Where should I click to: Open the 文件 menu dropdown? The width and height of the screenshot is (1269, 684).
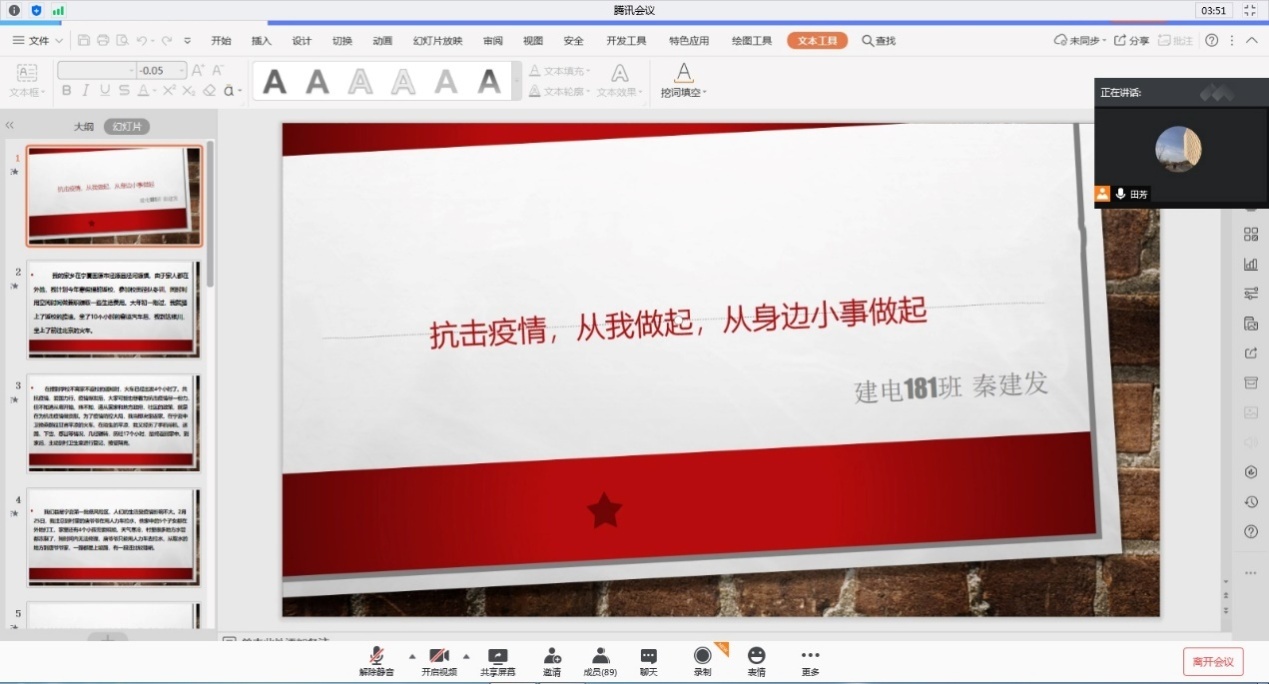pyautogui.click(x=38, y=41)
